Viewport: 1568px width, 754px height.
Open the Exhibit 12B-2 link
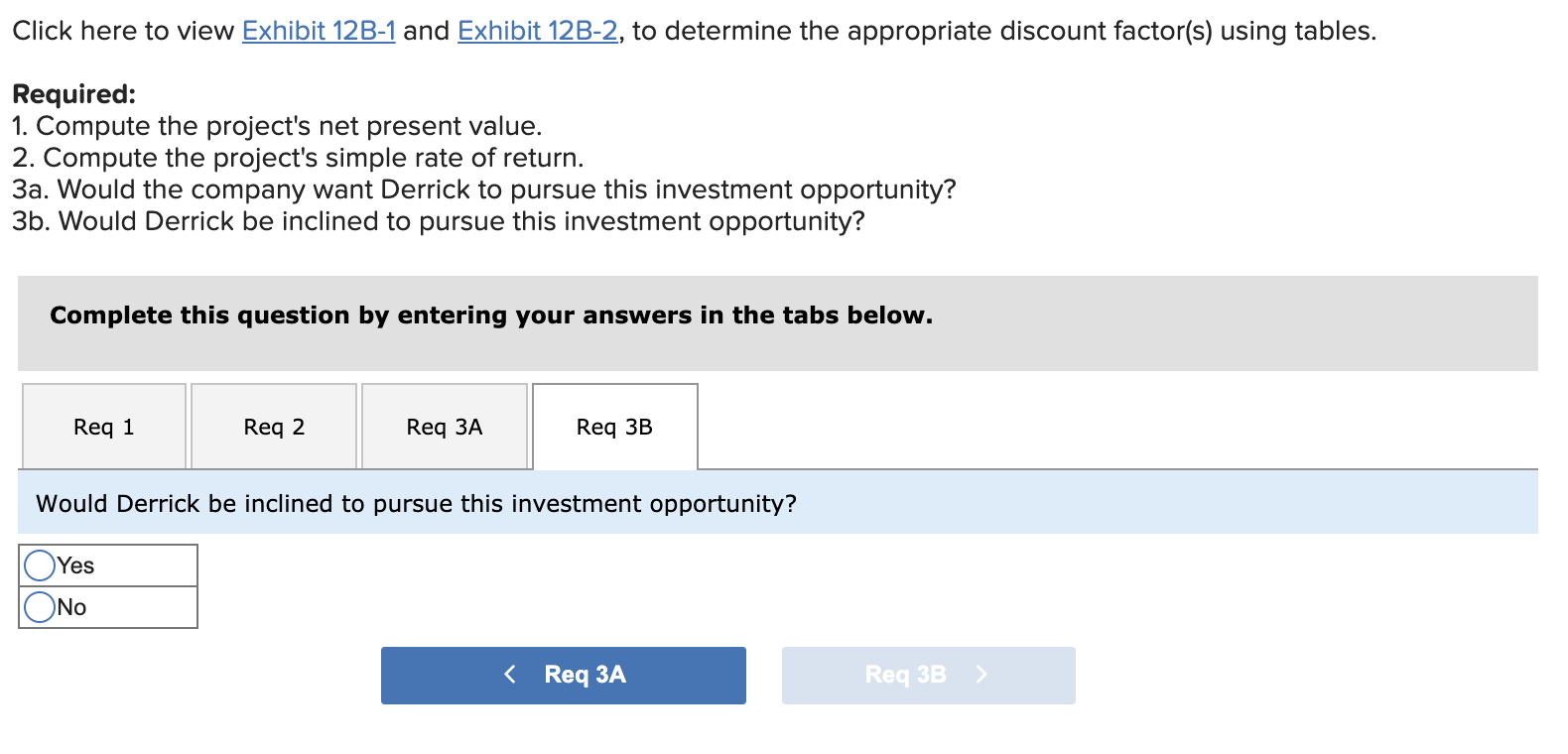534,31
